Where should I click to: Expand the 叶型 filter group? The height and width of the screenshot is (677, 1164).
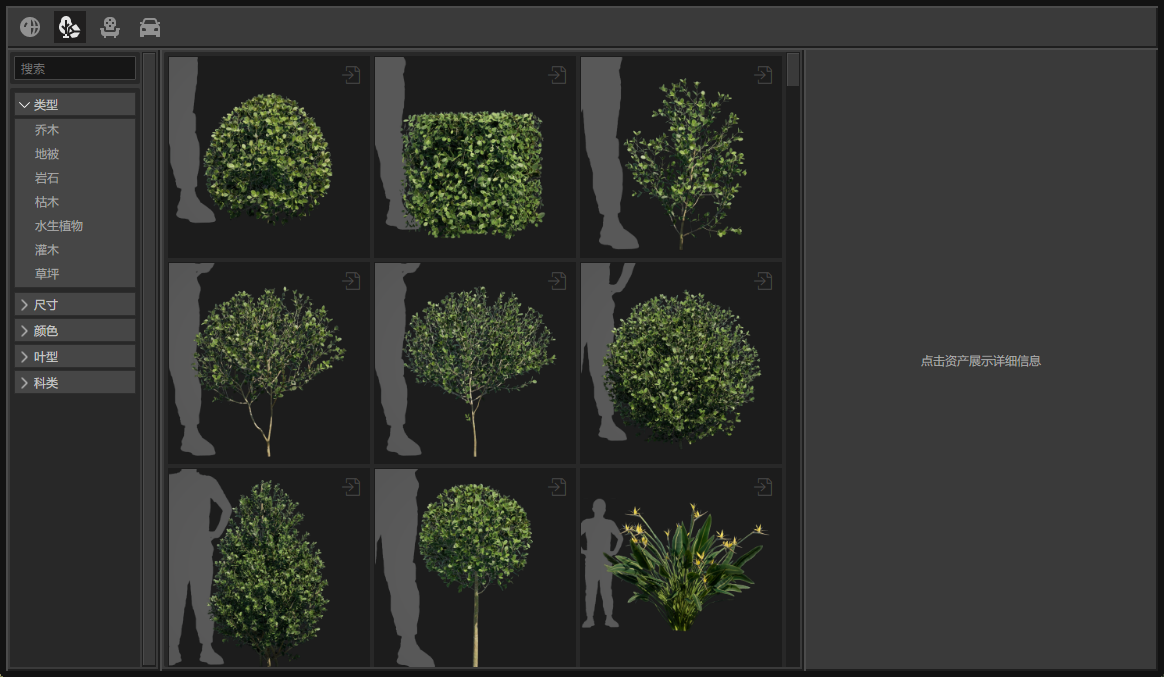(x=74, y=356)
